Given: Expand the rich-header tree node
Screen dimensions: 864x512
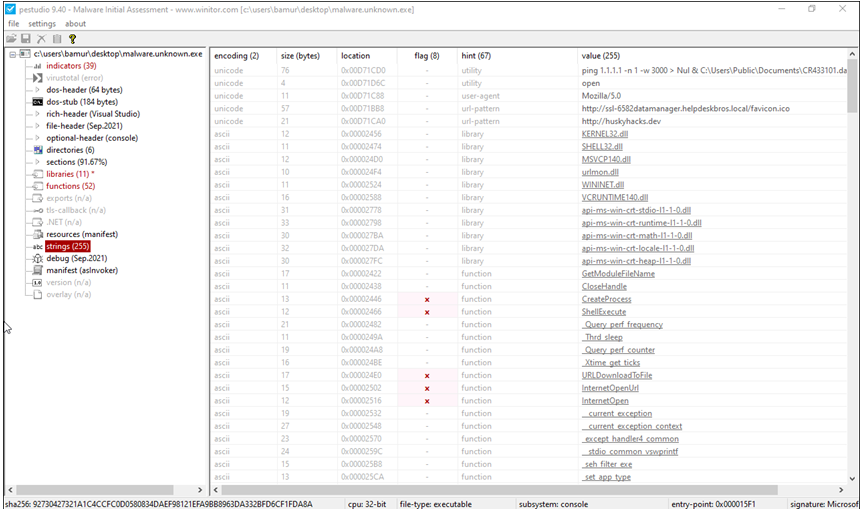Looking at the screenshot, I should point(37,114).
